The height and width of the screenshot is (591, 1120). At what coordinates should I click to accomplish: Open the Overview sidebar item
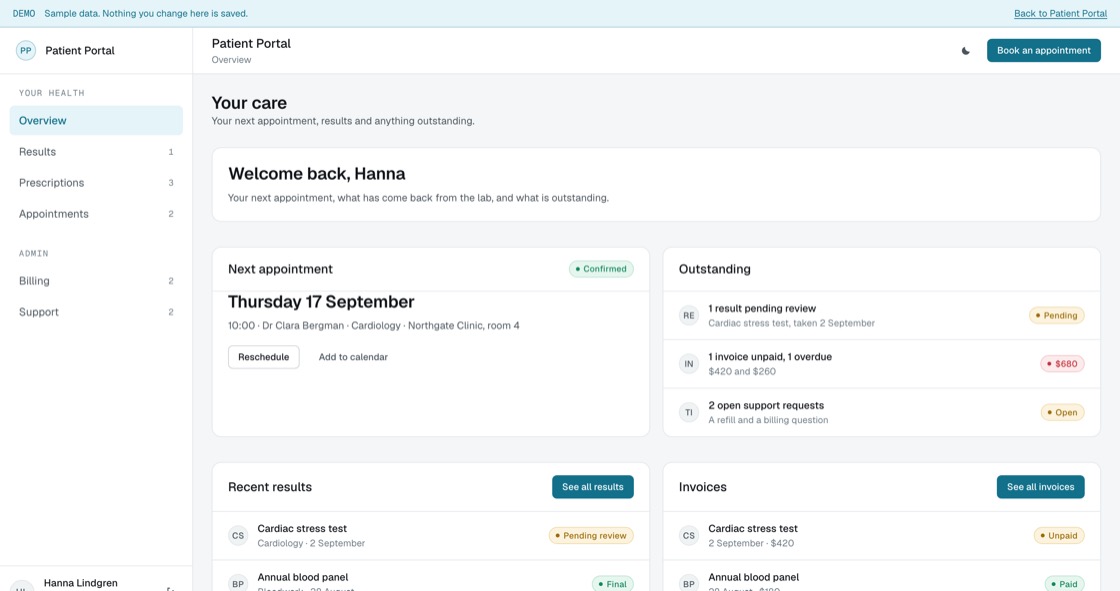[x=96, y=121]
